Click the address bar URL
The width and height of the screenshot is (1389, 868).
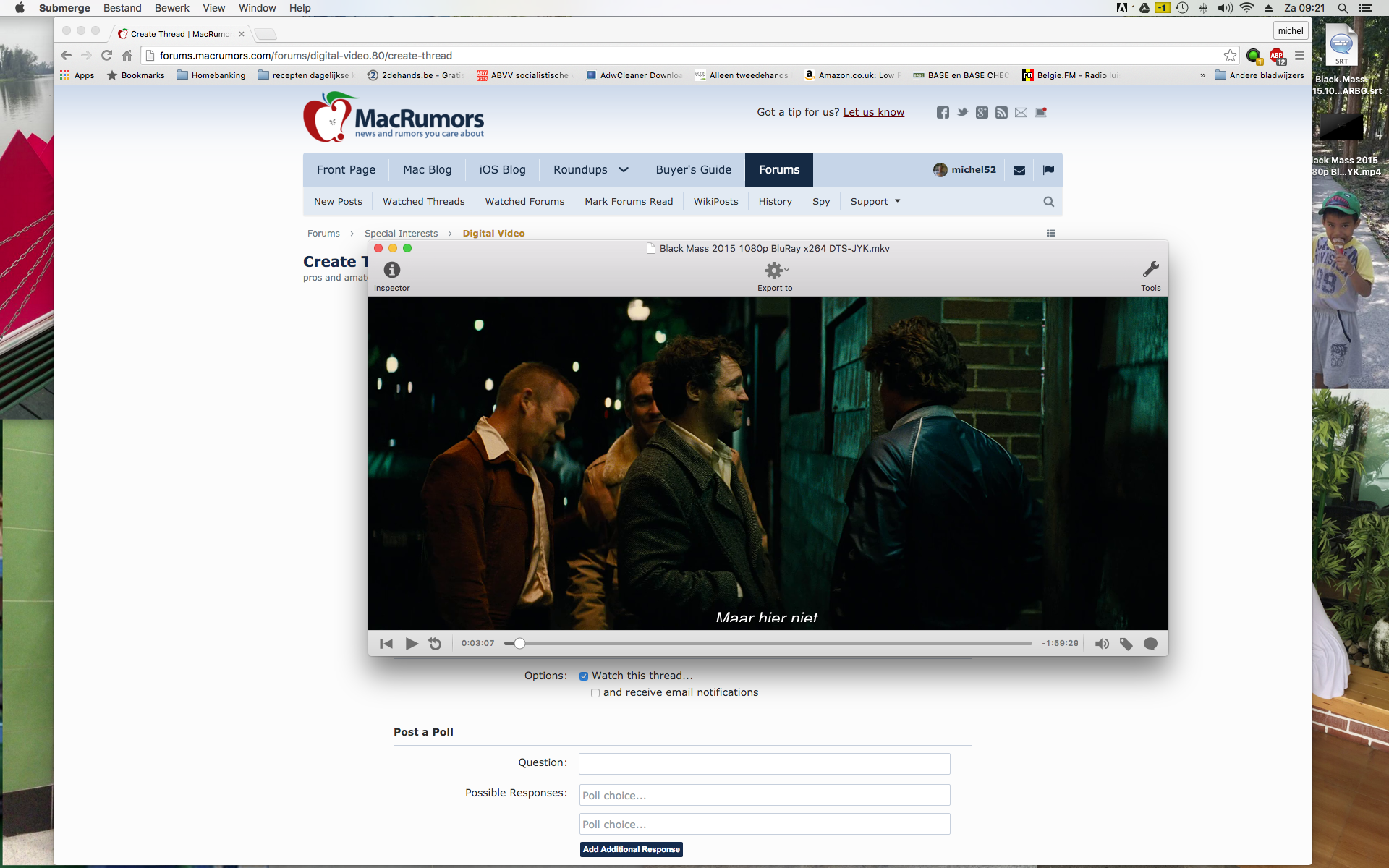point(305,56)
